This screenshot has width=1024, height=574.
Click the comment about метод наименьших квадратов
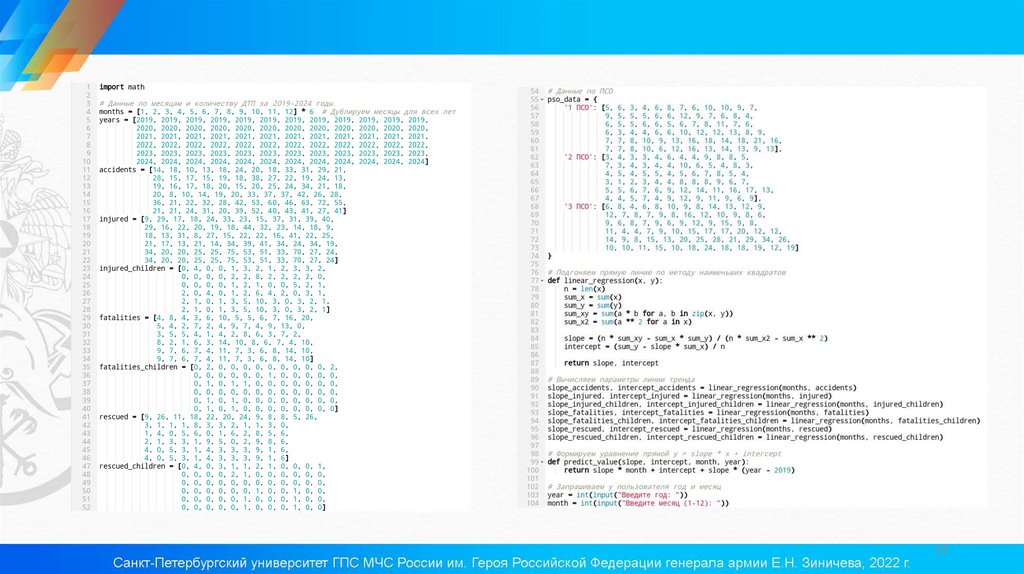click(667, 272)
